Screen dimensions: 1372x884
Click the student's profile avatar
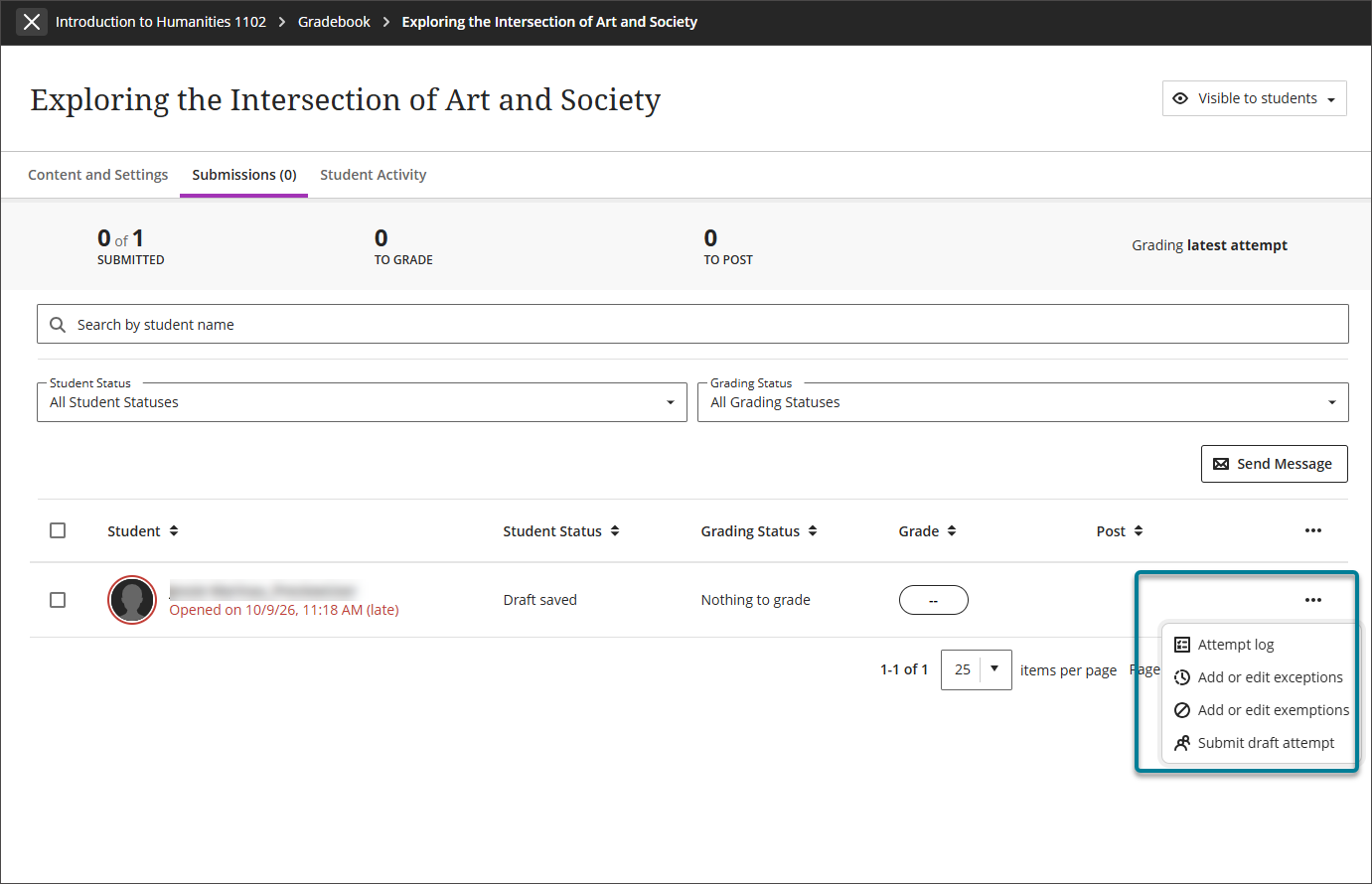[x=132, y=600]
